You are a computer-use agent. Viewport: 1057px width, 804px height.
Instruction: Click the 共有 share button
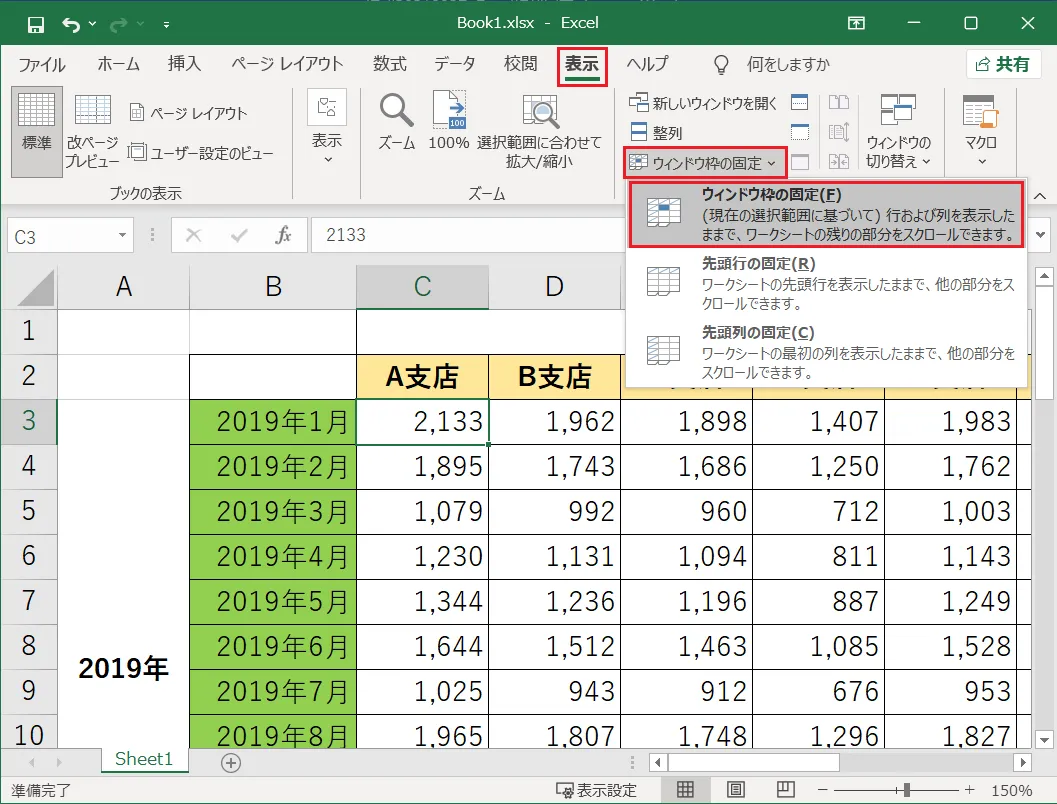tap(1002, 65)
